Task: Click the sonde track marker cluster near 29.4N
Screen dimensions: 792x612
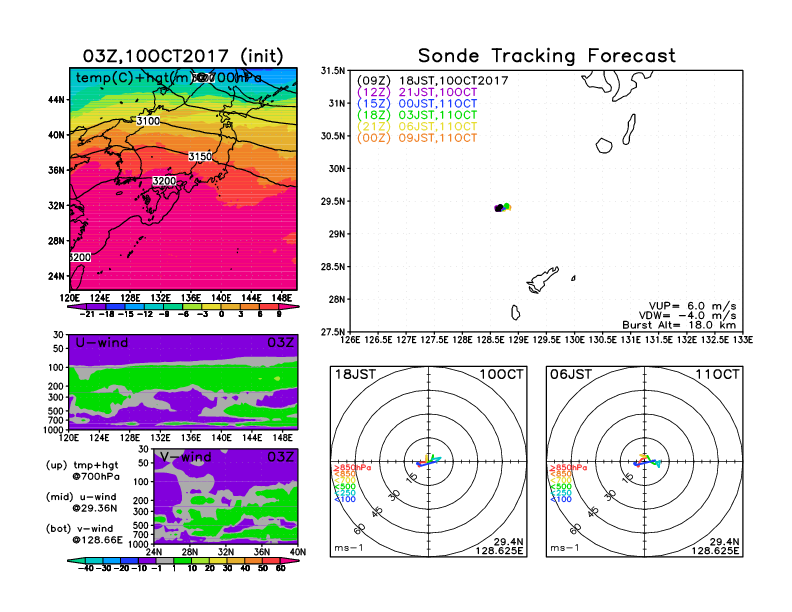Action: (503, 208)
